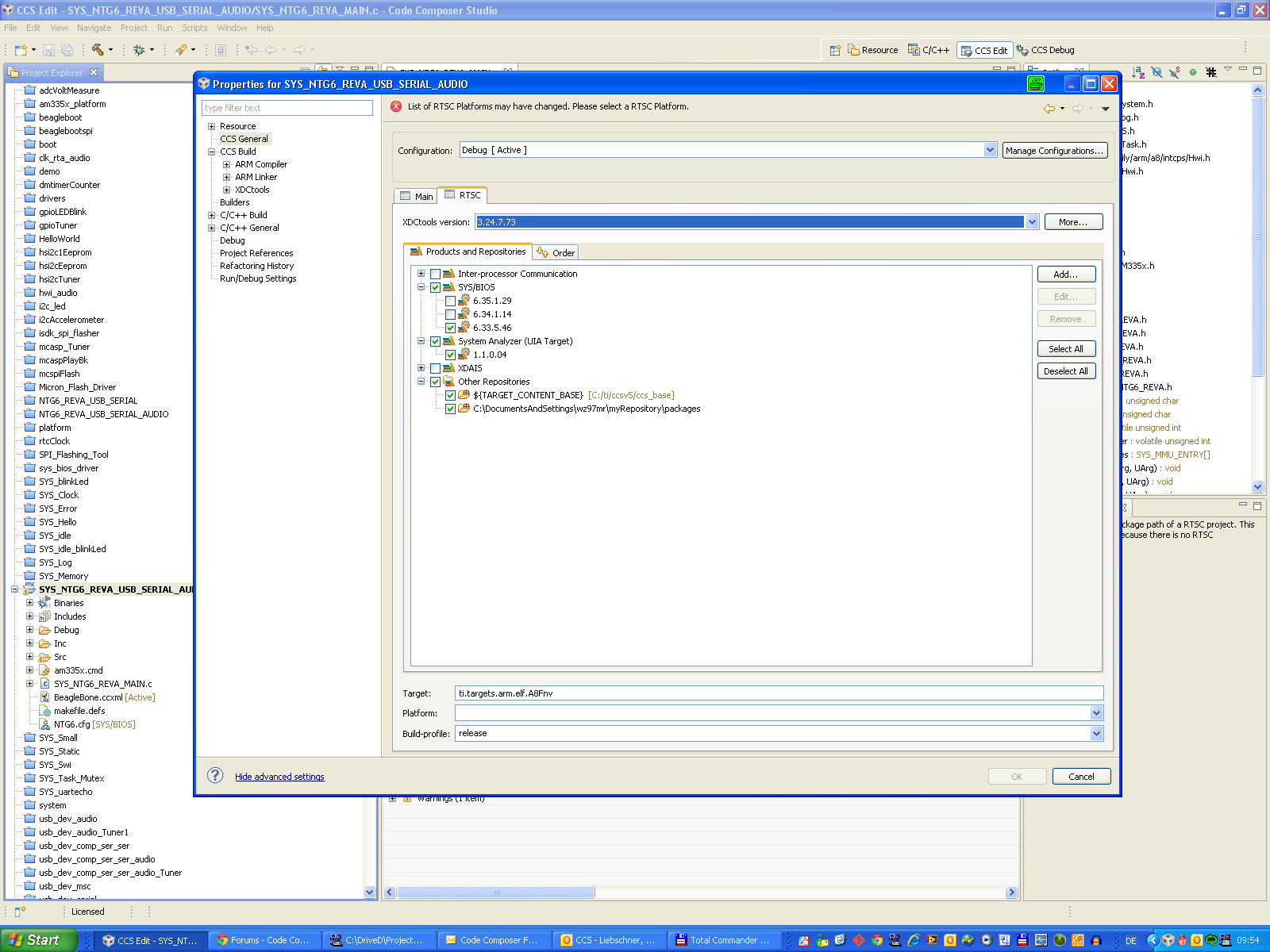1270x952 pixels.
Task: Click the main toolbar Forward arrow icon
Action: click(299, 50)
